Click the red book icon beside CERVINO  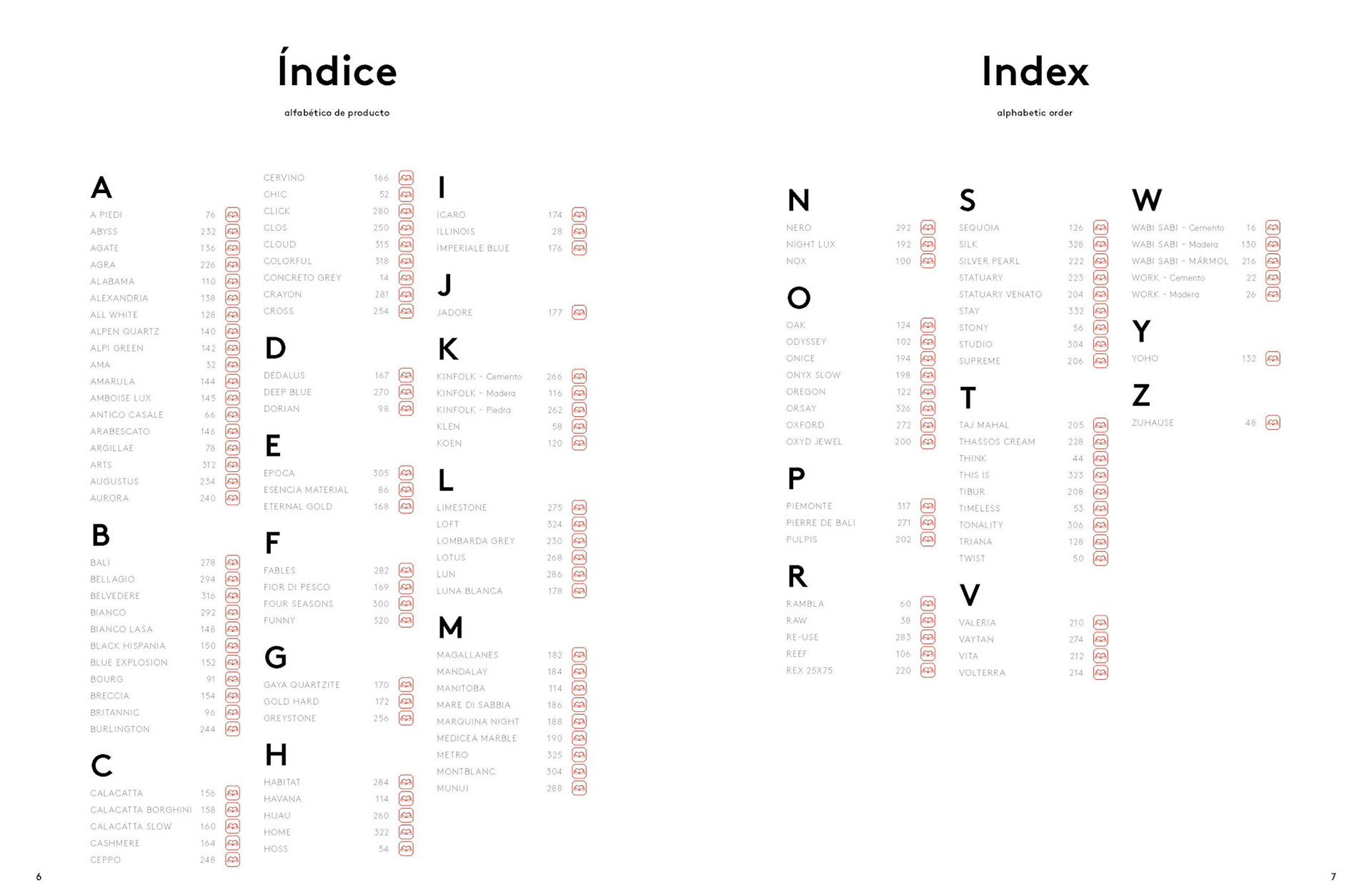pos(406,177)
